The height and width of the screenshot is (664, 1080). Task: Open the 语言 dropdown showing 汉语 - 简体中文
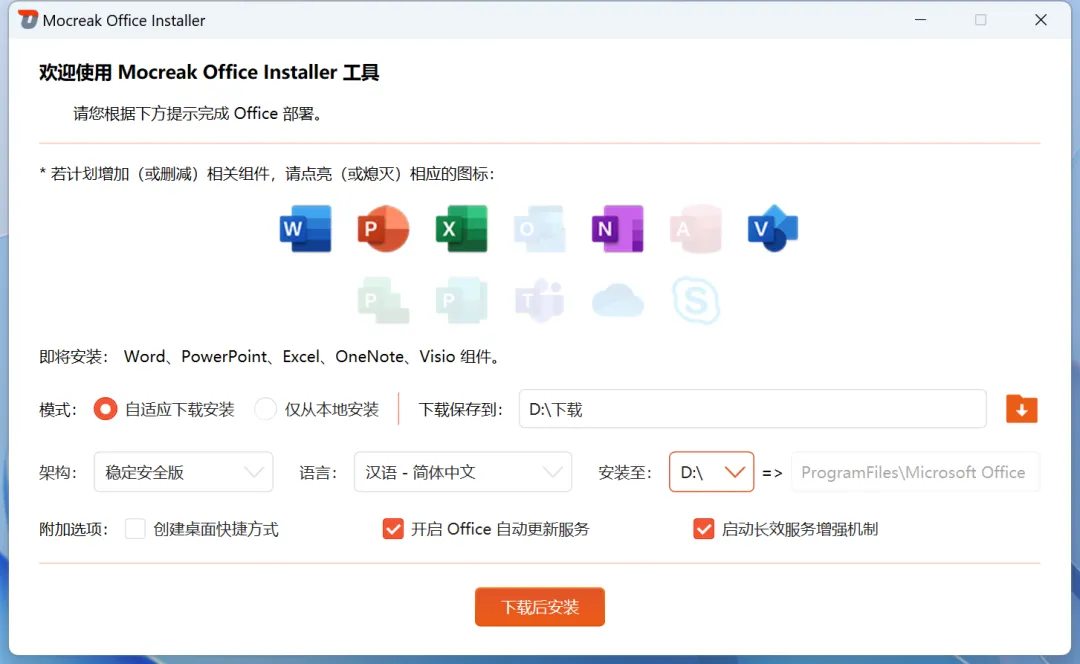(463, 472)
